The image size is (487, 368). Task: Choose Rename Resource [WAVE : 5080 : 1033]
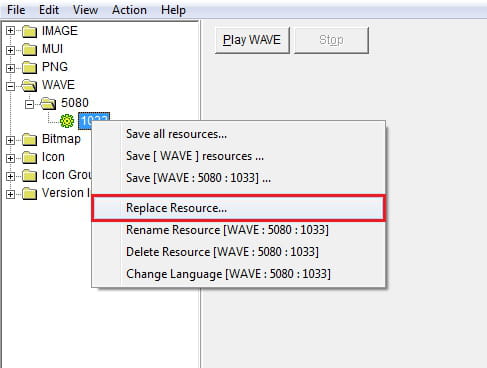click(239, 230)
